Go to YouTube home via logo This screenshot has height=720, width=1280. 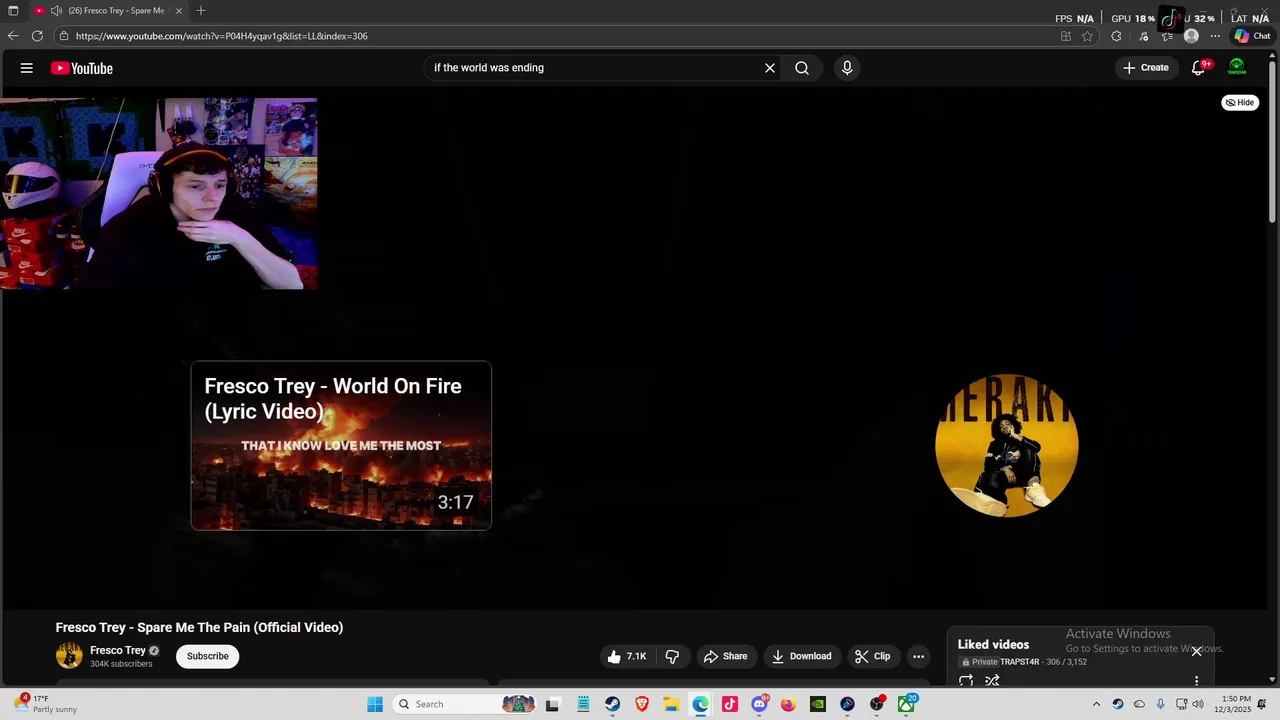[x=82, y=68]
